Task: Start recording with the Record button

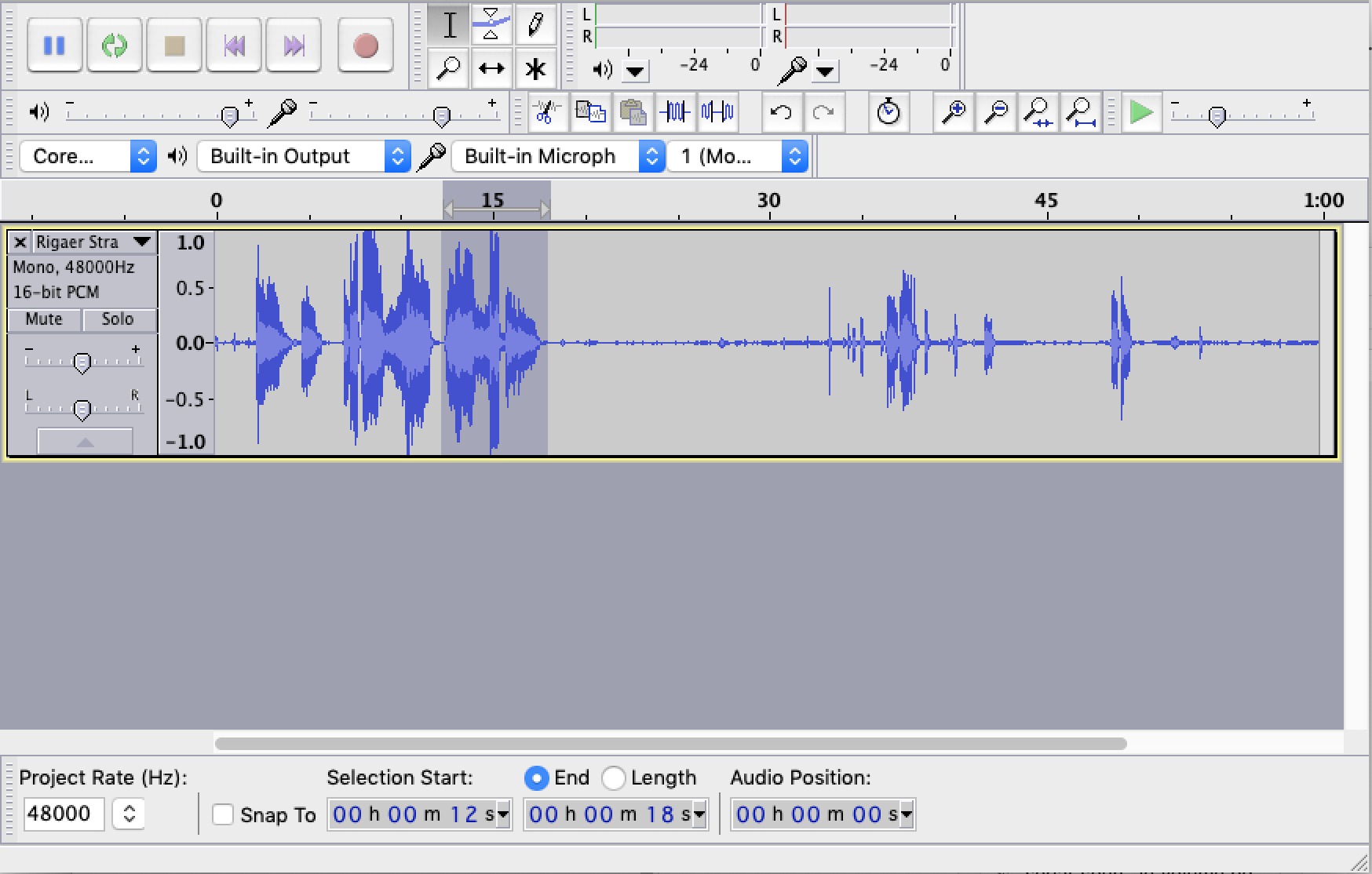Action: pos(366,46)
